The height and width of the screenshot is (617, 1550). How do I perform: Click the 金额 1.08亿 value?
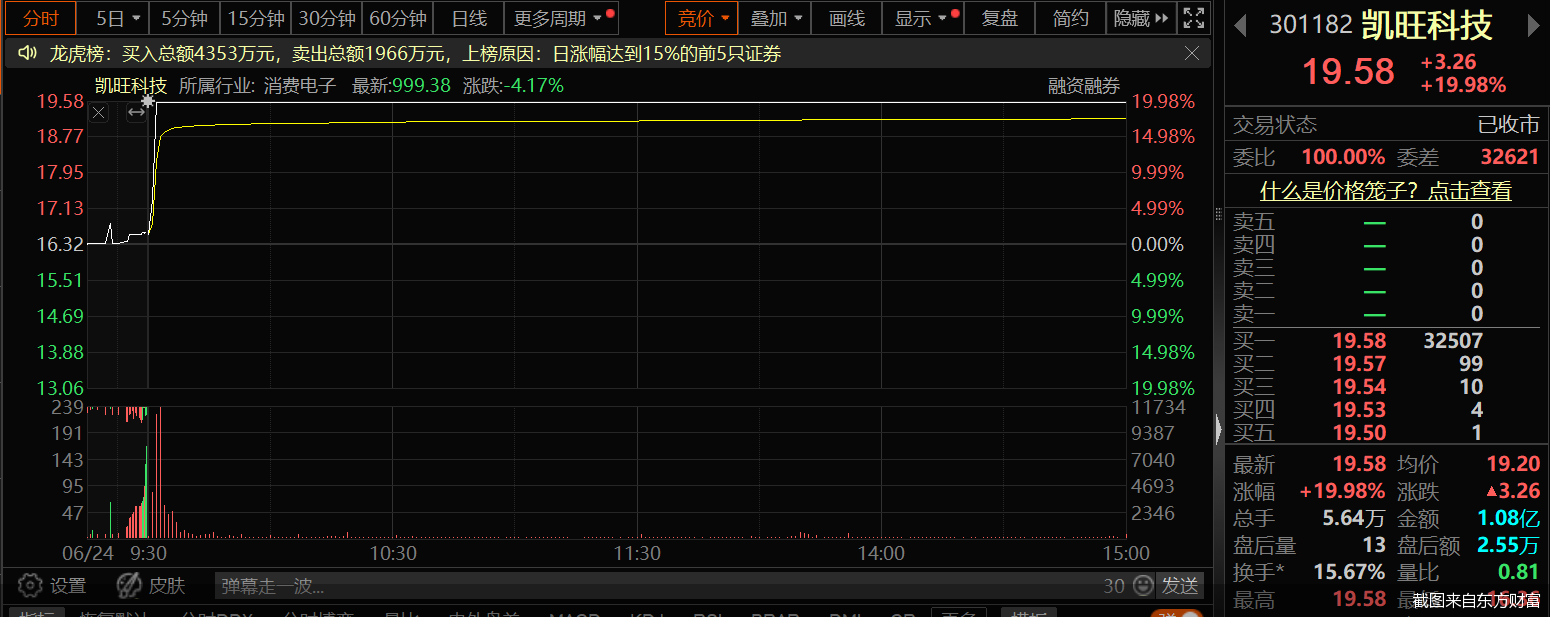tap(1509, 518)
